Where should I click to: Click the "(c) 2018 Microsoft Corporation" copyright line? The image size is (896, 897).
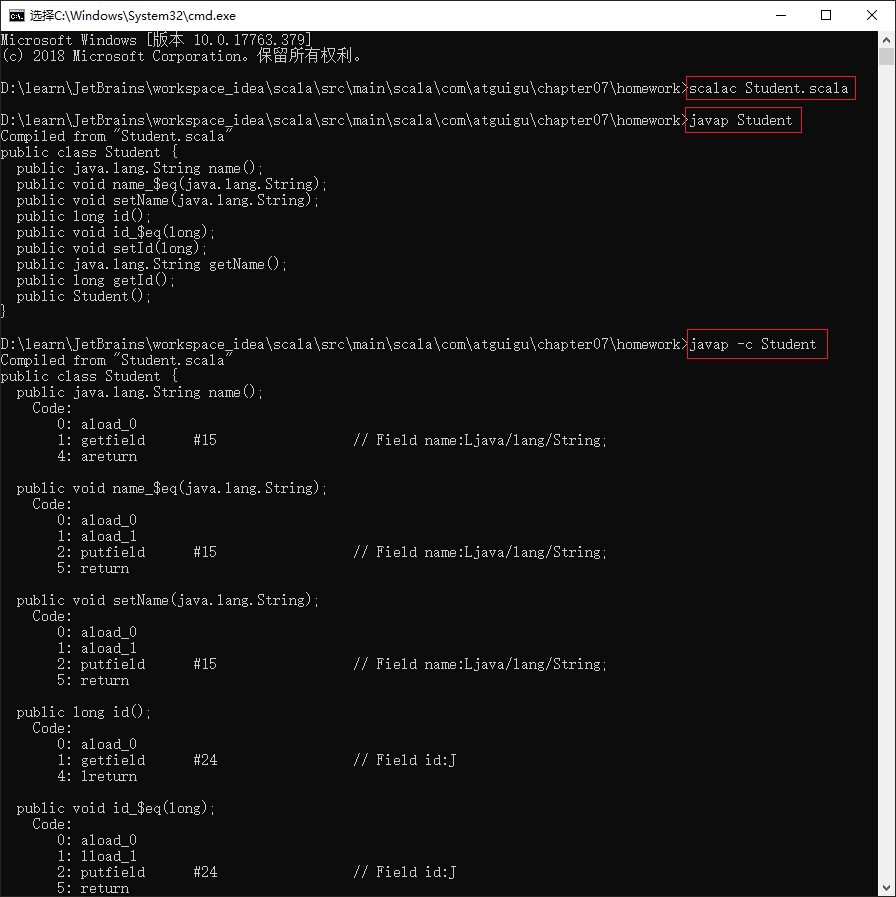[x=181, y=56]
